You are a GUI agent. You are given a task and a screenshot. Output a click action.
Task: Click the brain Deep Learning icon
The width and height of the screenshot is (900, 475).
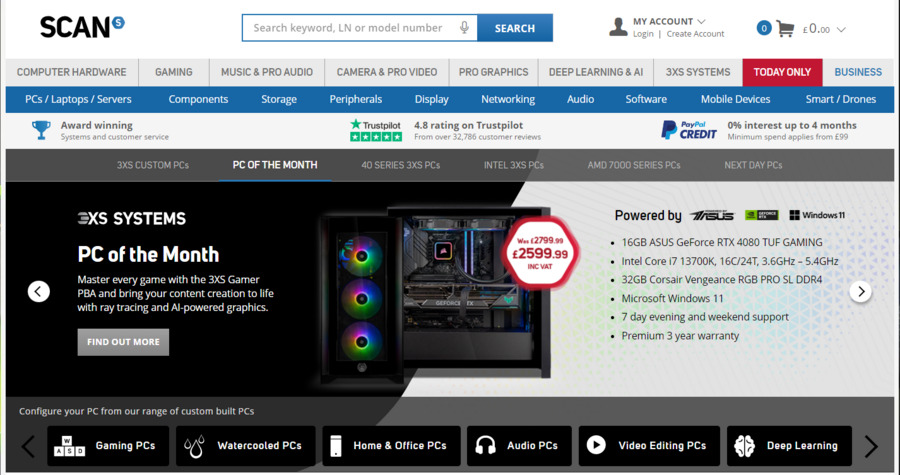tap(744, 446)
